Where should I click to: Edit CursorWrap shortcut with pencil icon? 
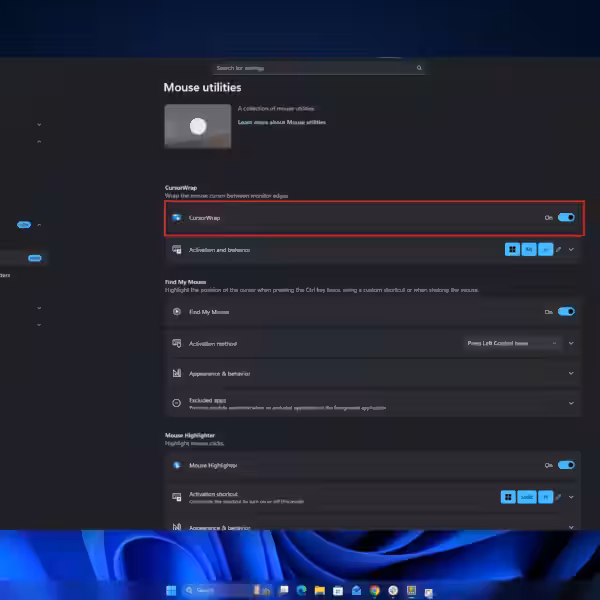click(x=559, y=249)
